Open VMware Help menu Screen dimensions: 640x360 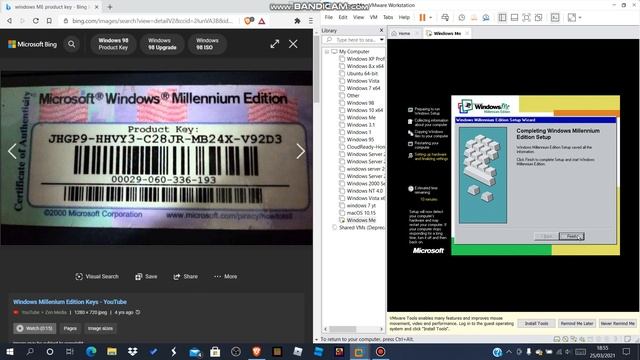tap(404, 18)
